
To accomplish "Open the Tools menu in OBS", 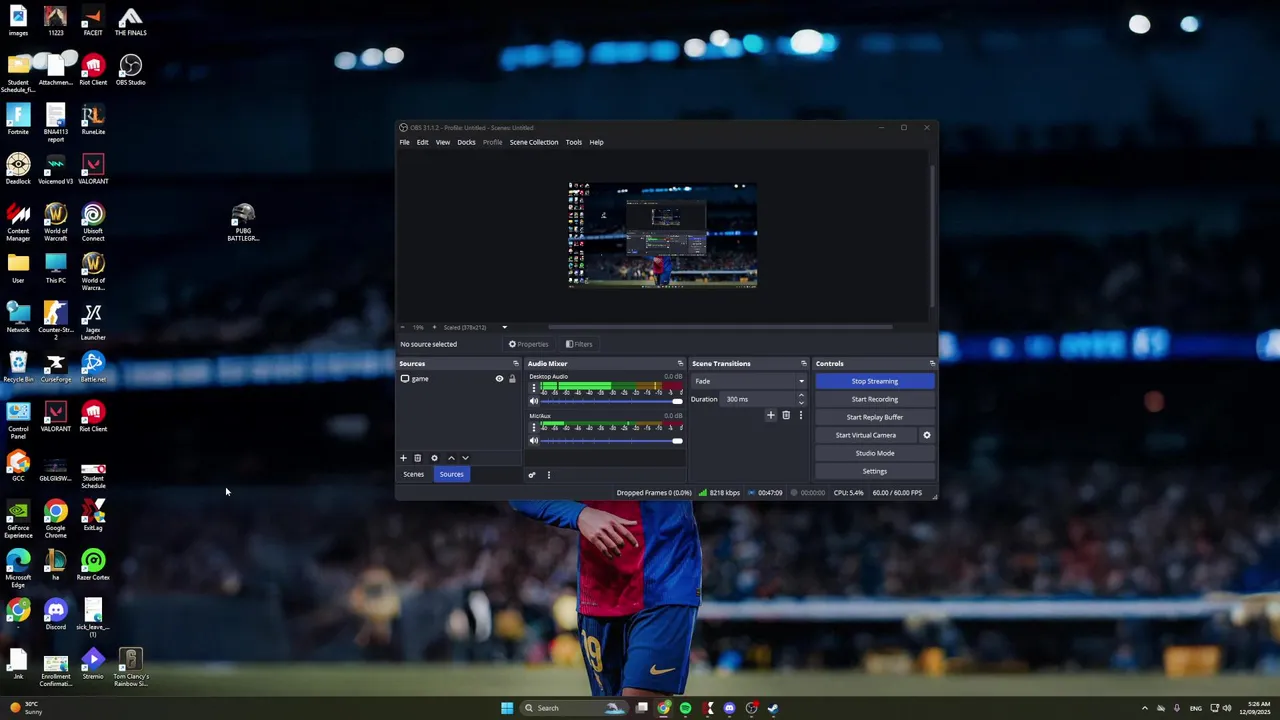I will tap(574, 142).
